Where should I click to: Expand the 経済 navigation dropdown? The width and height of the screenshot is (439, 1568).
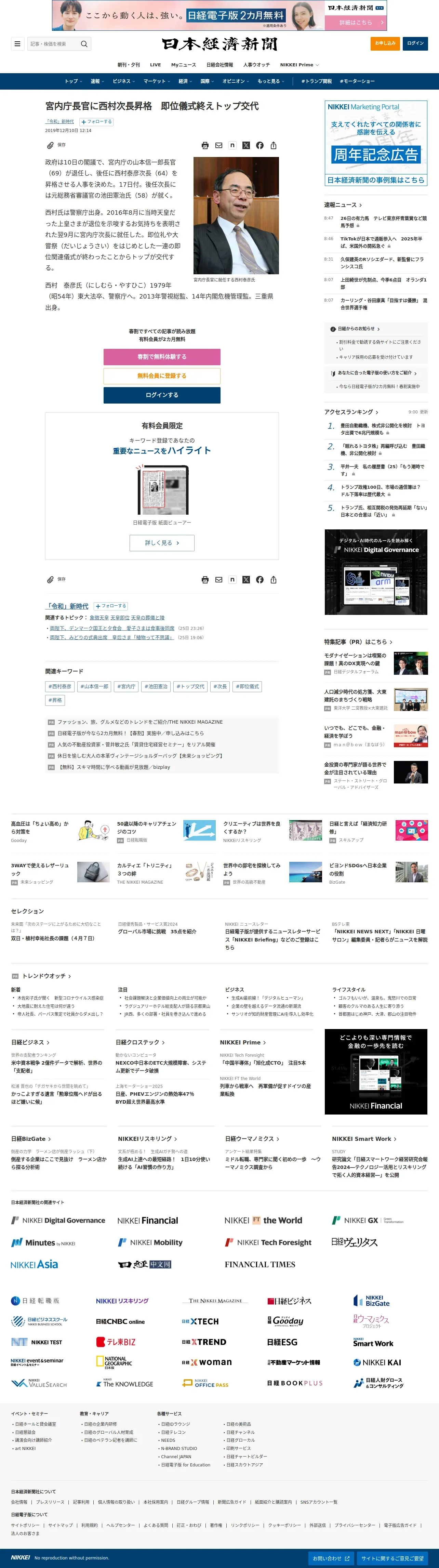pos(185,81)
